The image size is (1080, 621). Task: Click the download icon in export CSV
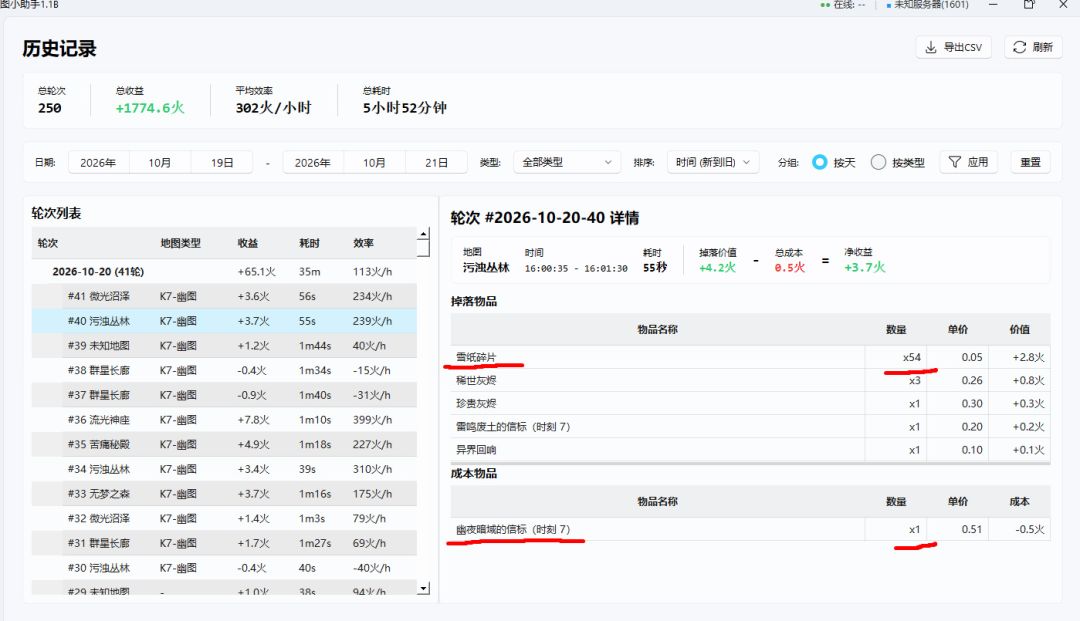pos(931,47)
